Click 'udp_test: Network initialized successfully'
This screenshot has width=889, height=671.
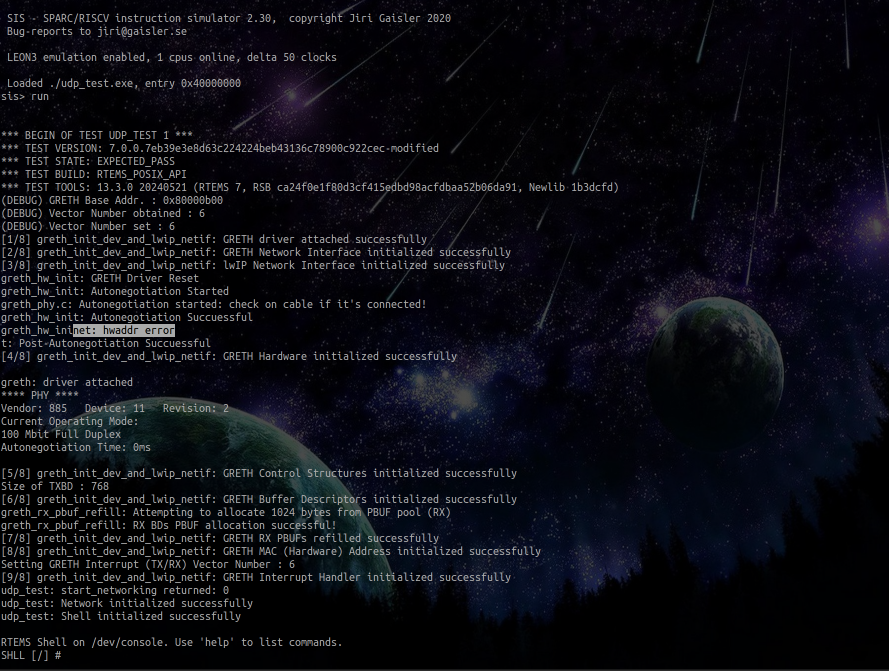tap(127, 605)
